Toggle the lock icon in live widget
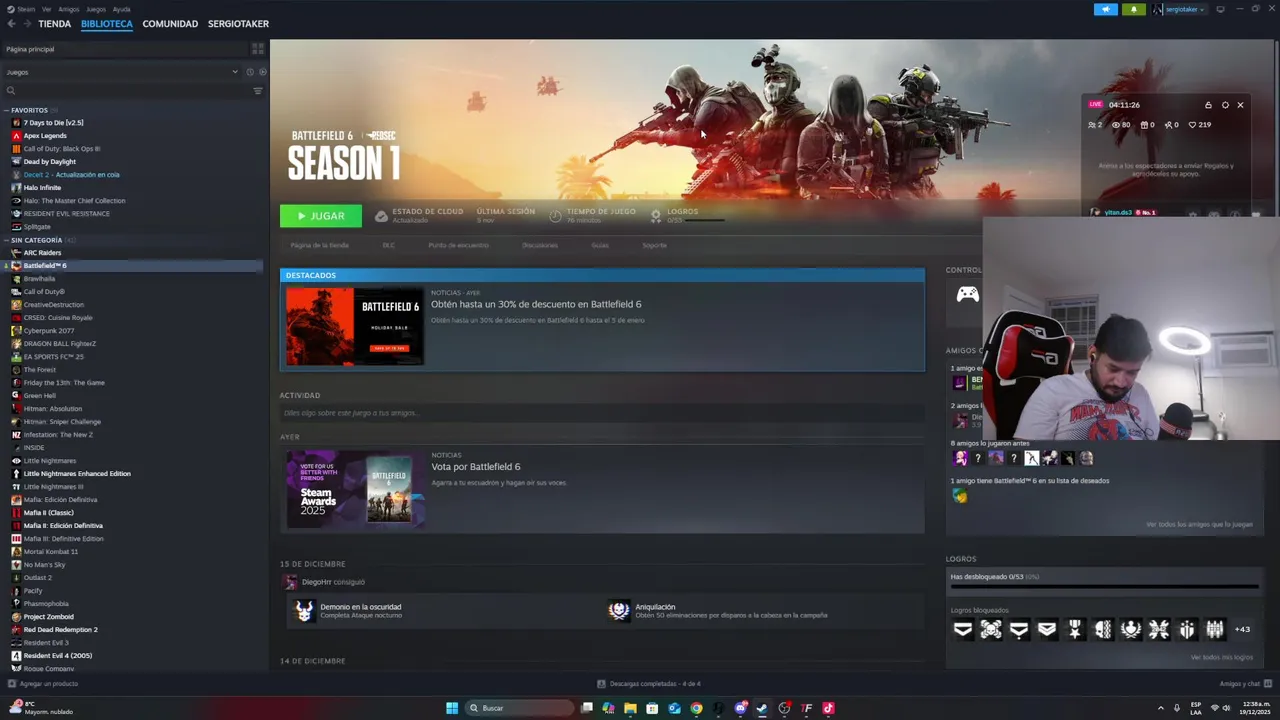1280x720 pixels. [x=1208, y=105]
